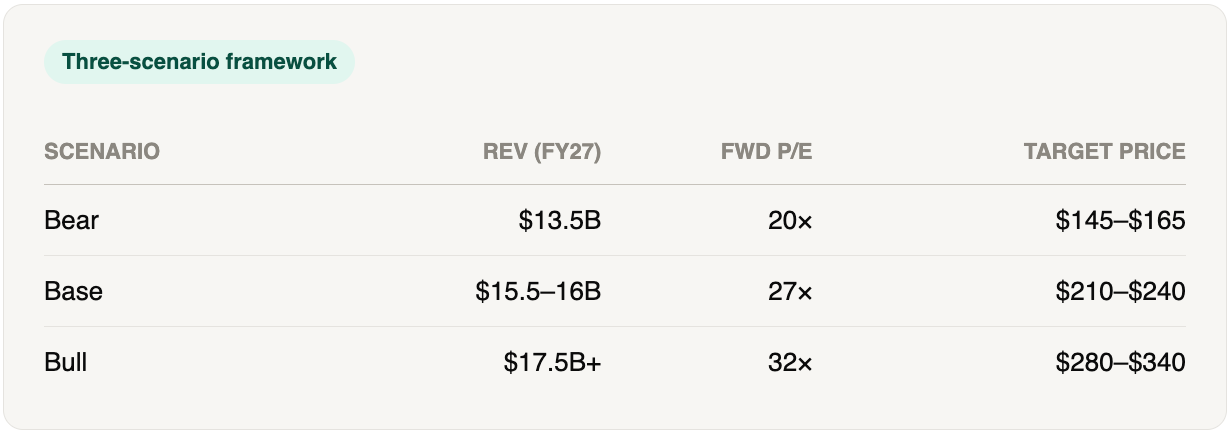Select the $210–$240 target price

(1121, 291)
